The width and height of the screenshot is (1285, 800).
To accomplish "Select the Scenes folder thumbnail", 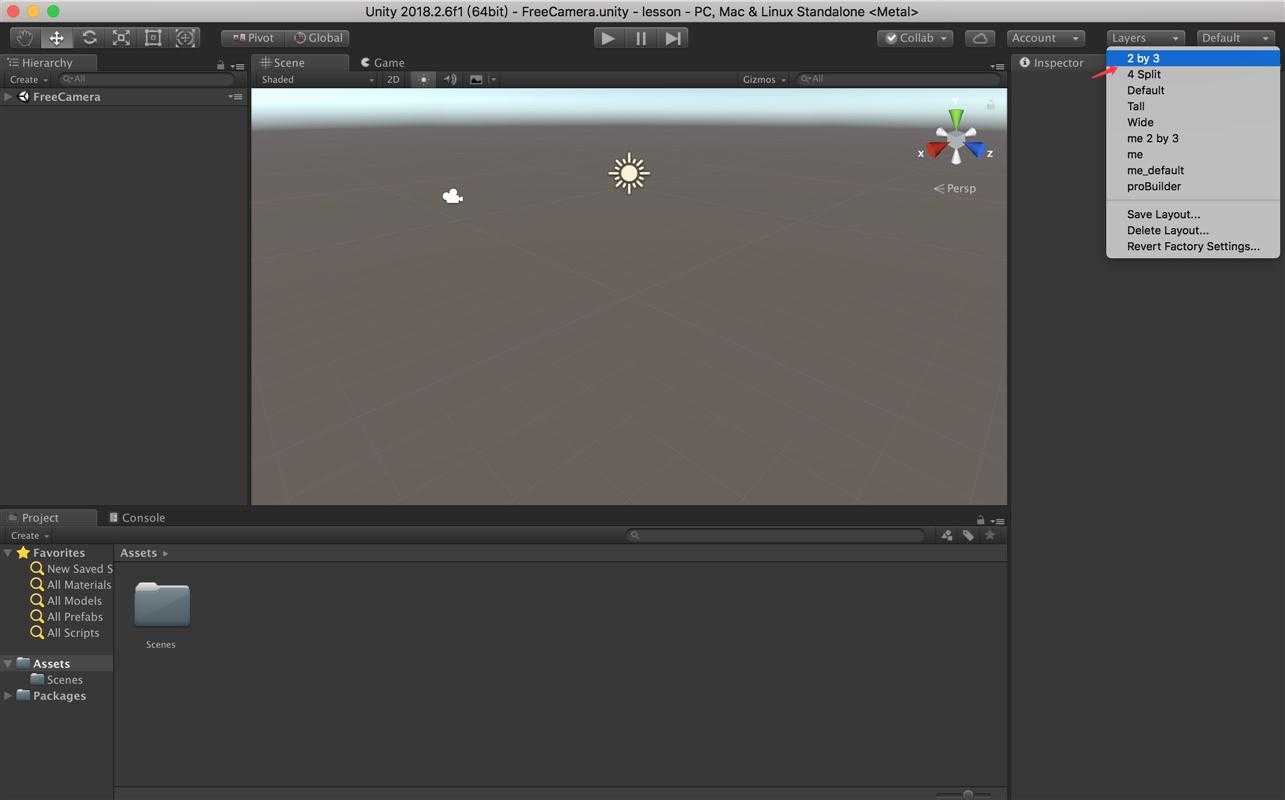I will (x=161, y=606).
